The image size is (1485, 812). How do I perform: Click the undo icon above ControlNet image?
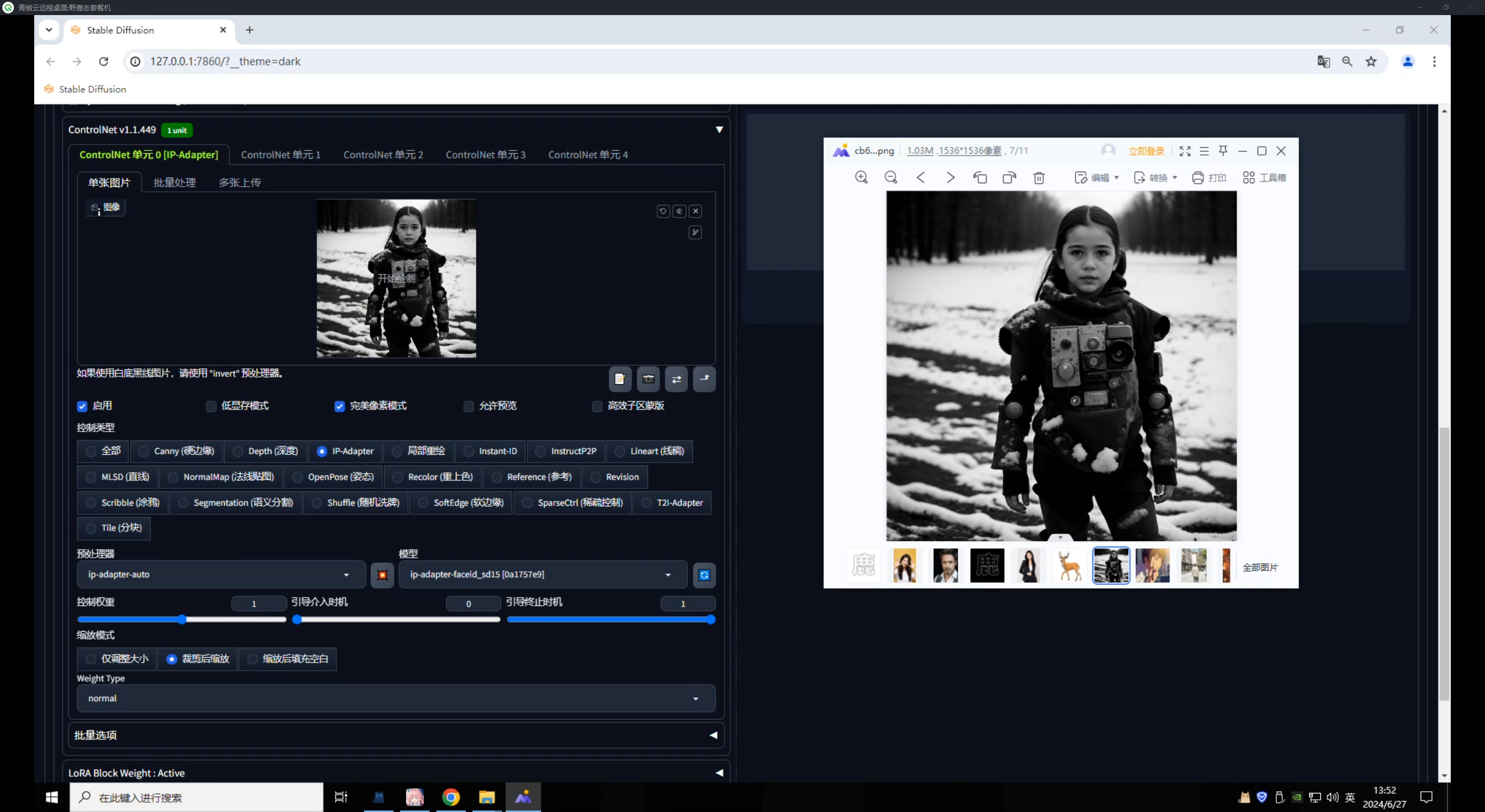coord(663,211)
